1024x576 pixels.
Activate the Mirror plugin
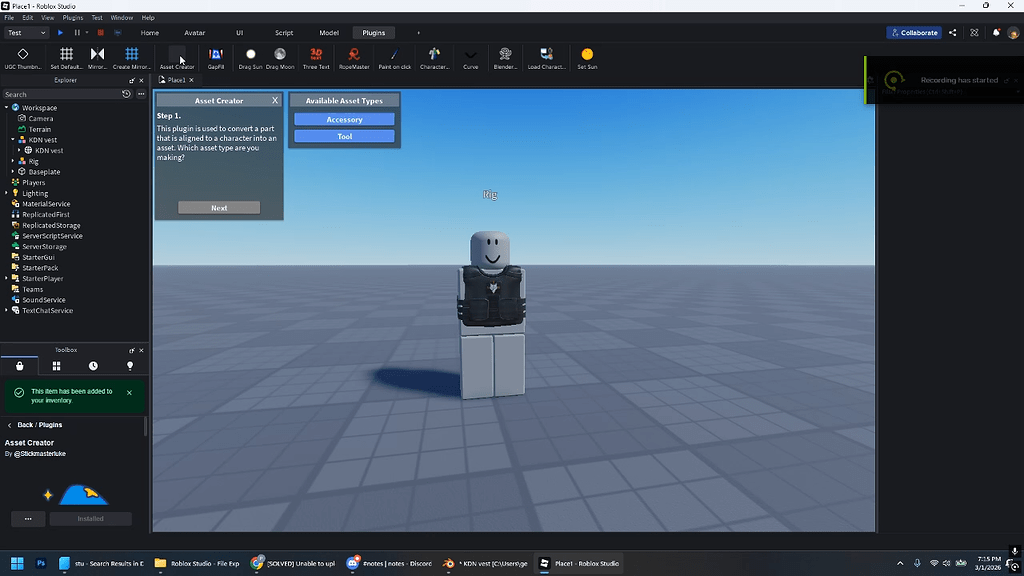(97, 57)
